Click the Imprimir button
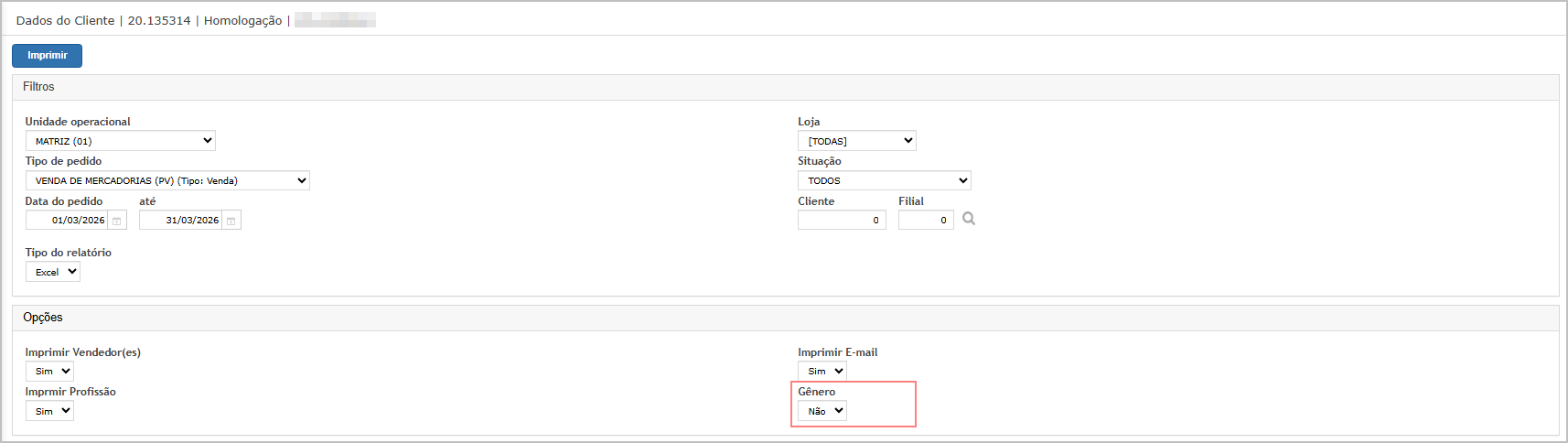Viewport: 1568px width, 443px height. click(x=47, y=56)
